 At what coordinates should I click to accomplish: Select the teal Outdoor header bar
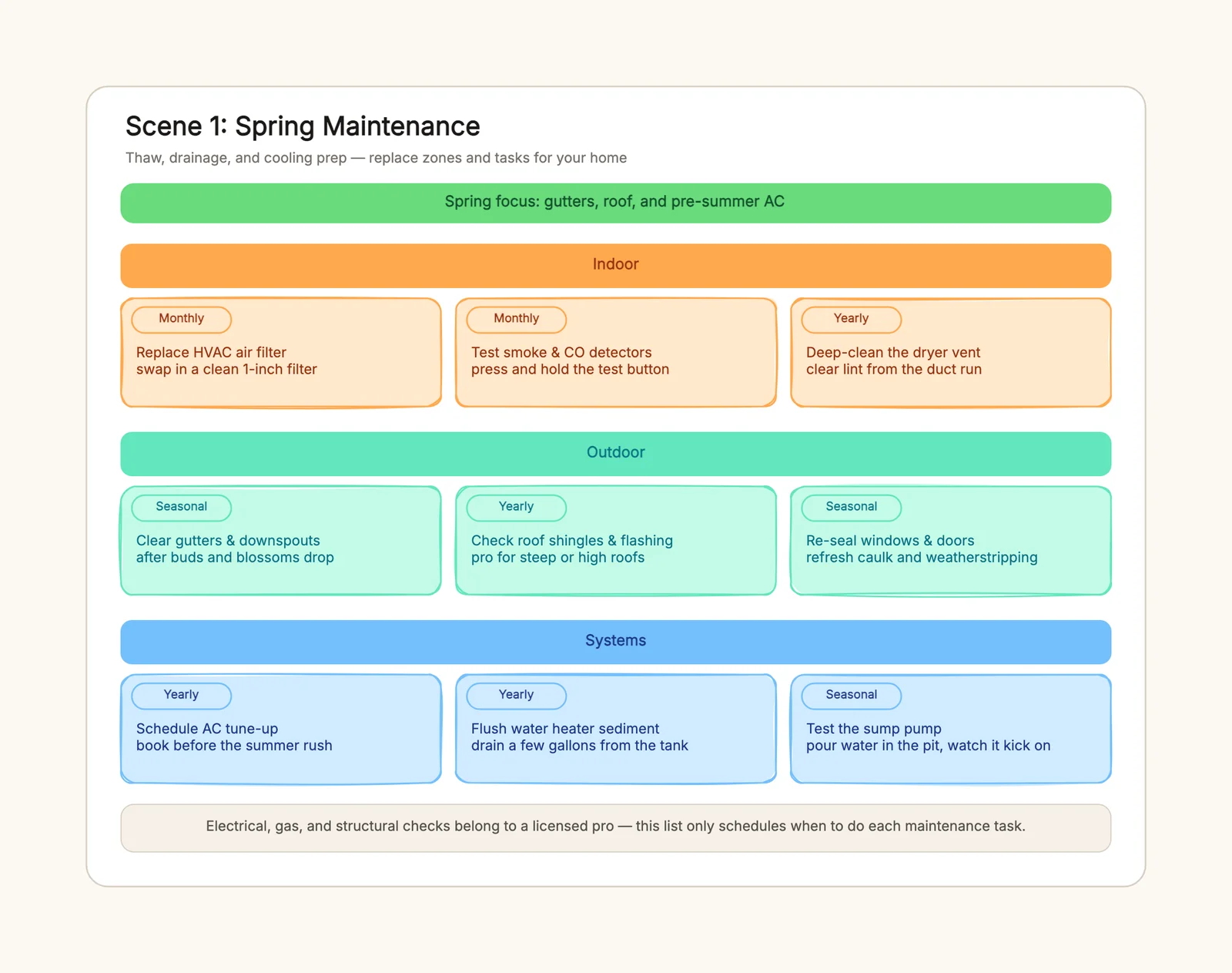click(615, 453)
